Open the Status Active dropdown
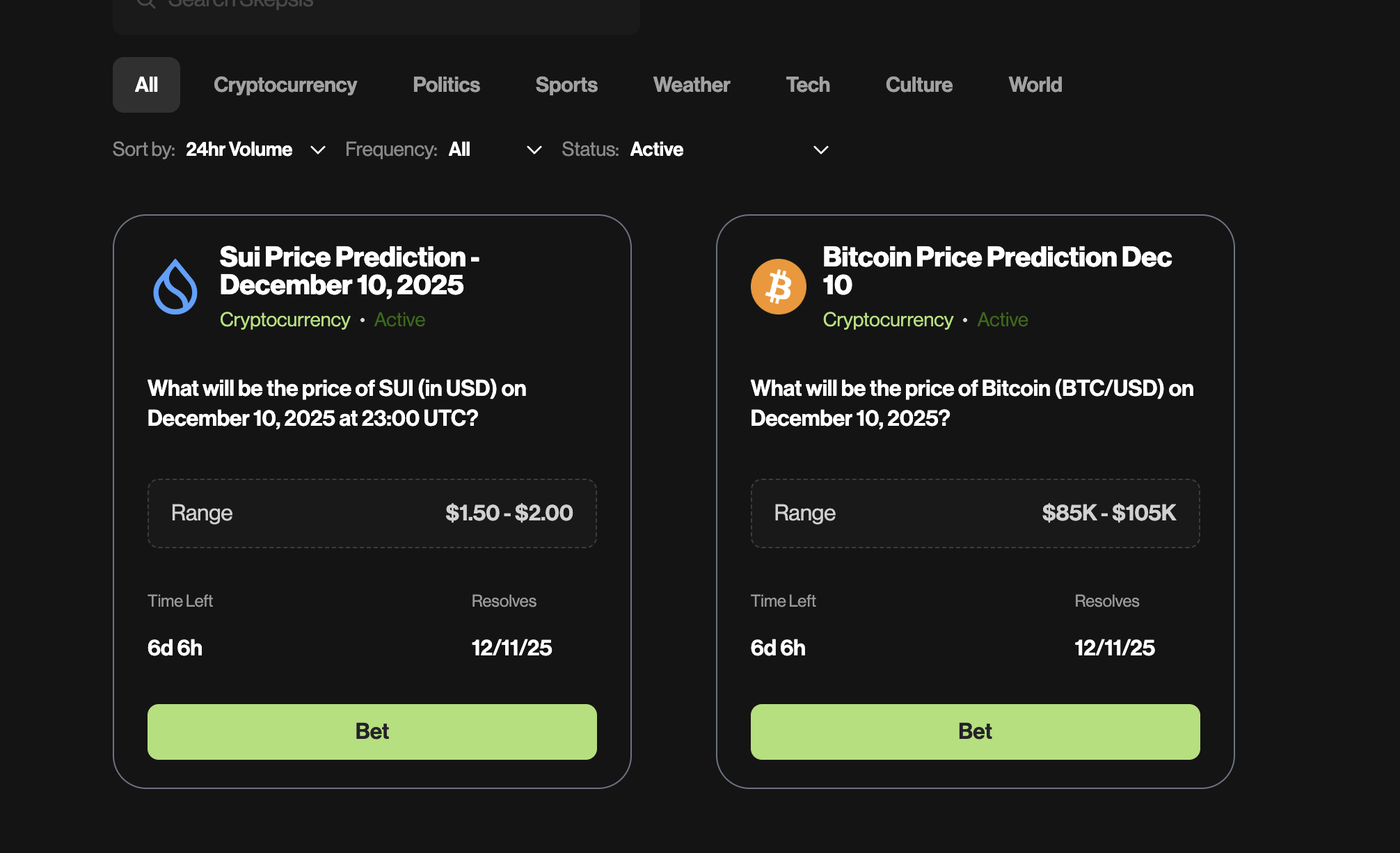The width and height of the screenshot is (1400, 853). pyautogui.click(x=729, y=150)
